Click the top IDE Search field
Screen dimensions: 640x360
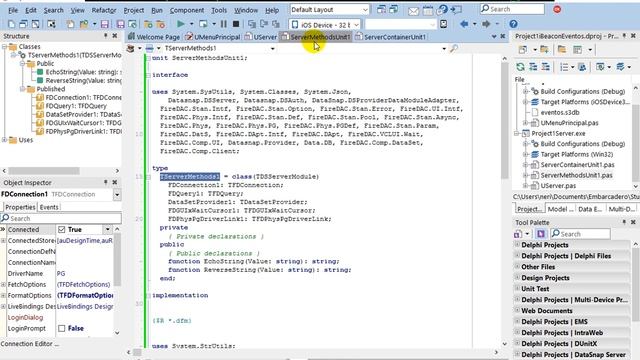coord(512,9)
